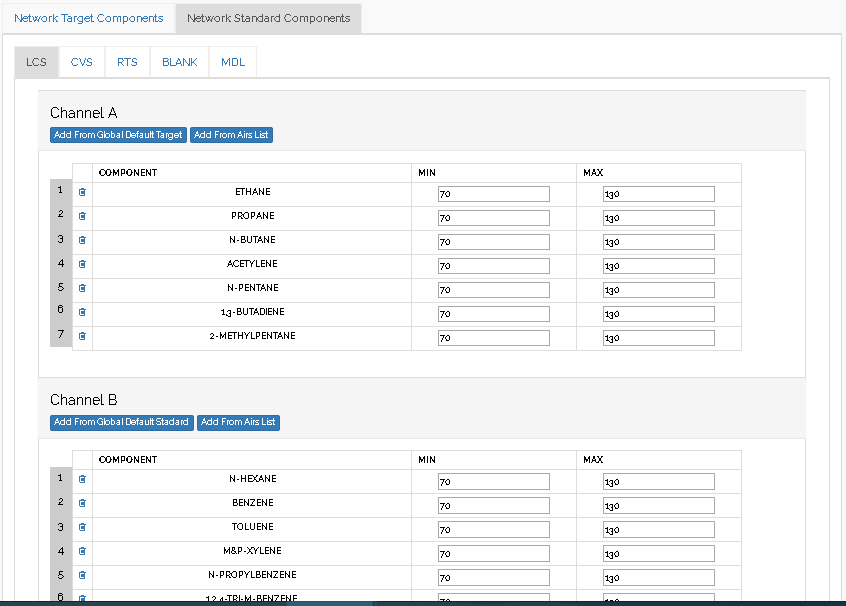Click Add From Global Default Target button
The height and width of the screenshot is (606, 846).
point(118,135)
